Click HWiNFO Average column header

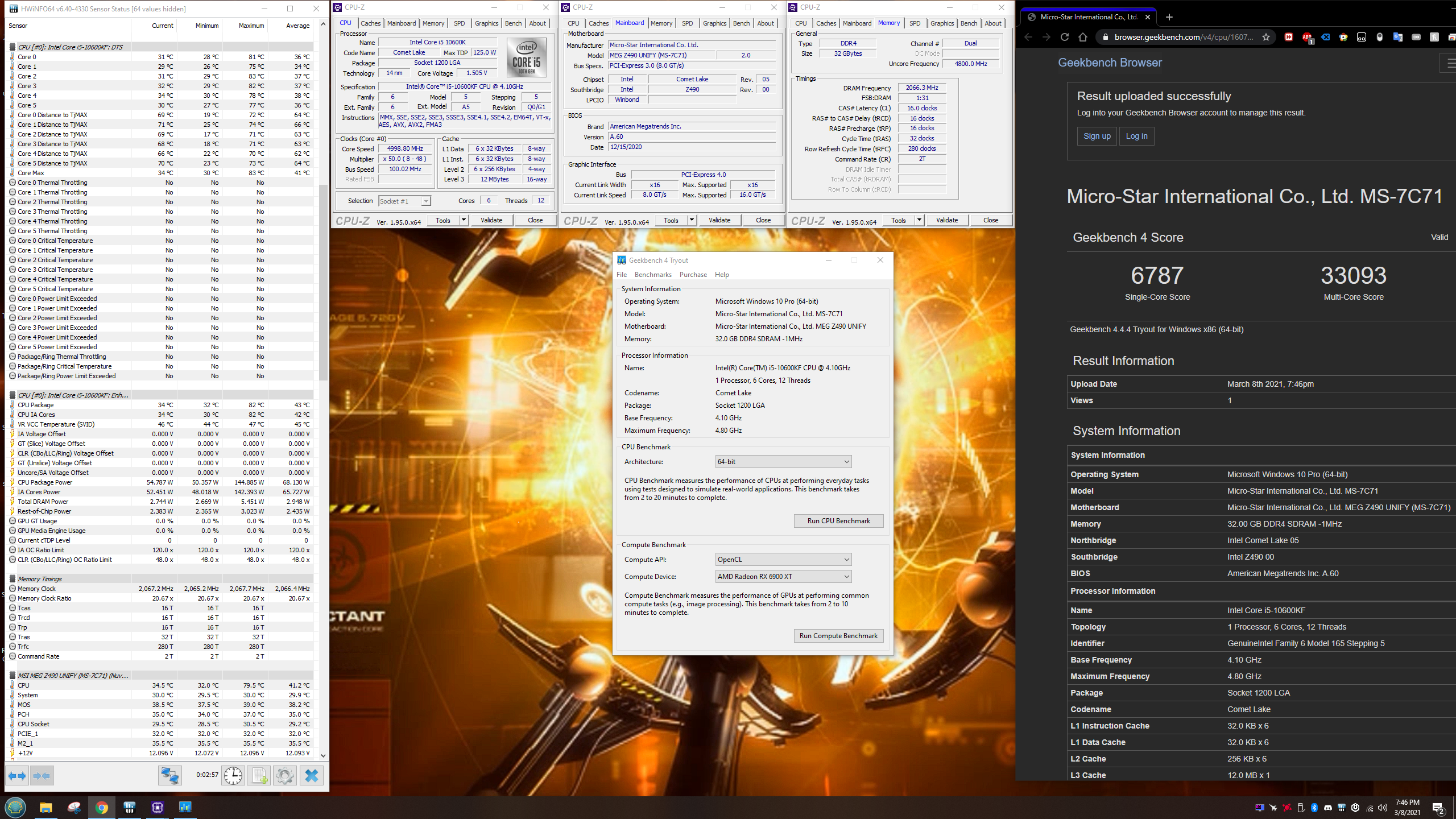coord(297,26)
